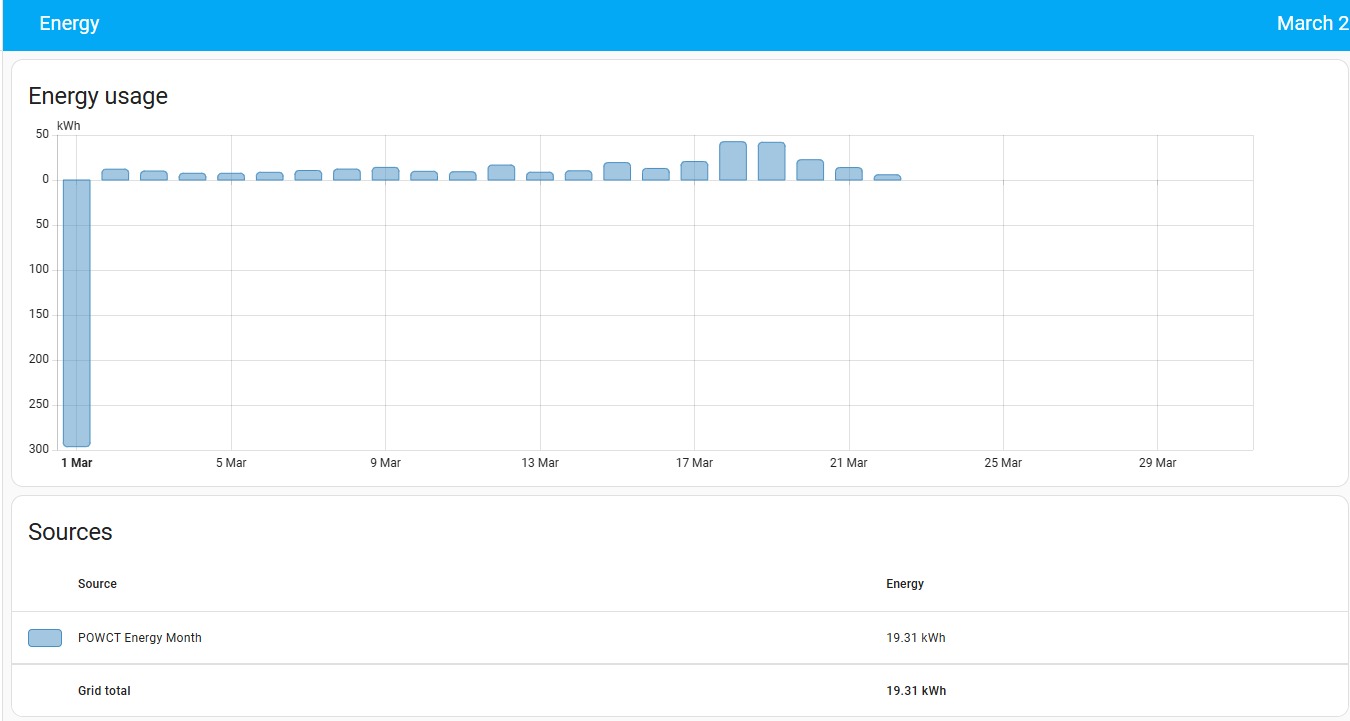Click the 2 Mar energy bar
The width and height of the screenshot is (1350, 721).
pyautogui.click(x=115, y=174)
